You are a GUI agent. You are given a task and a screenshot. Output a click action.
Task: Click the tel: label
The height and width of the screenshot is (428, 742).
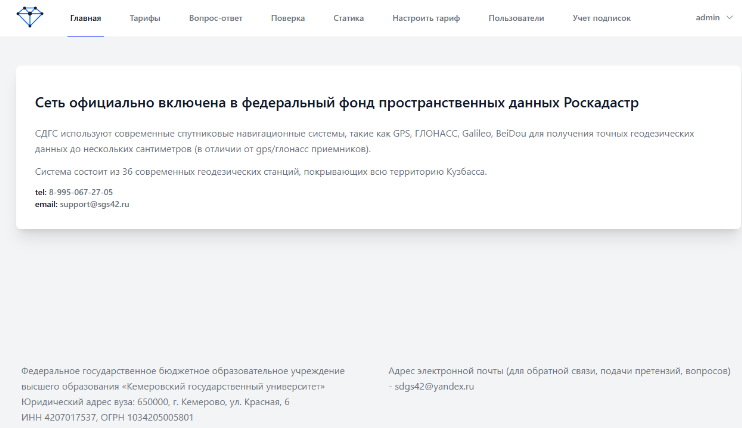click(41, 192)
